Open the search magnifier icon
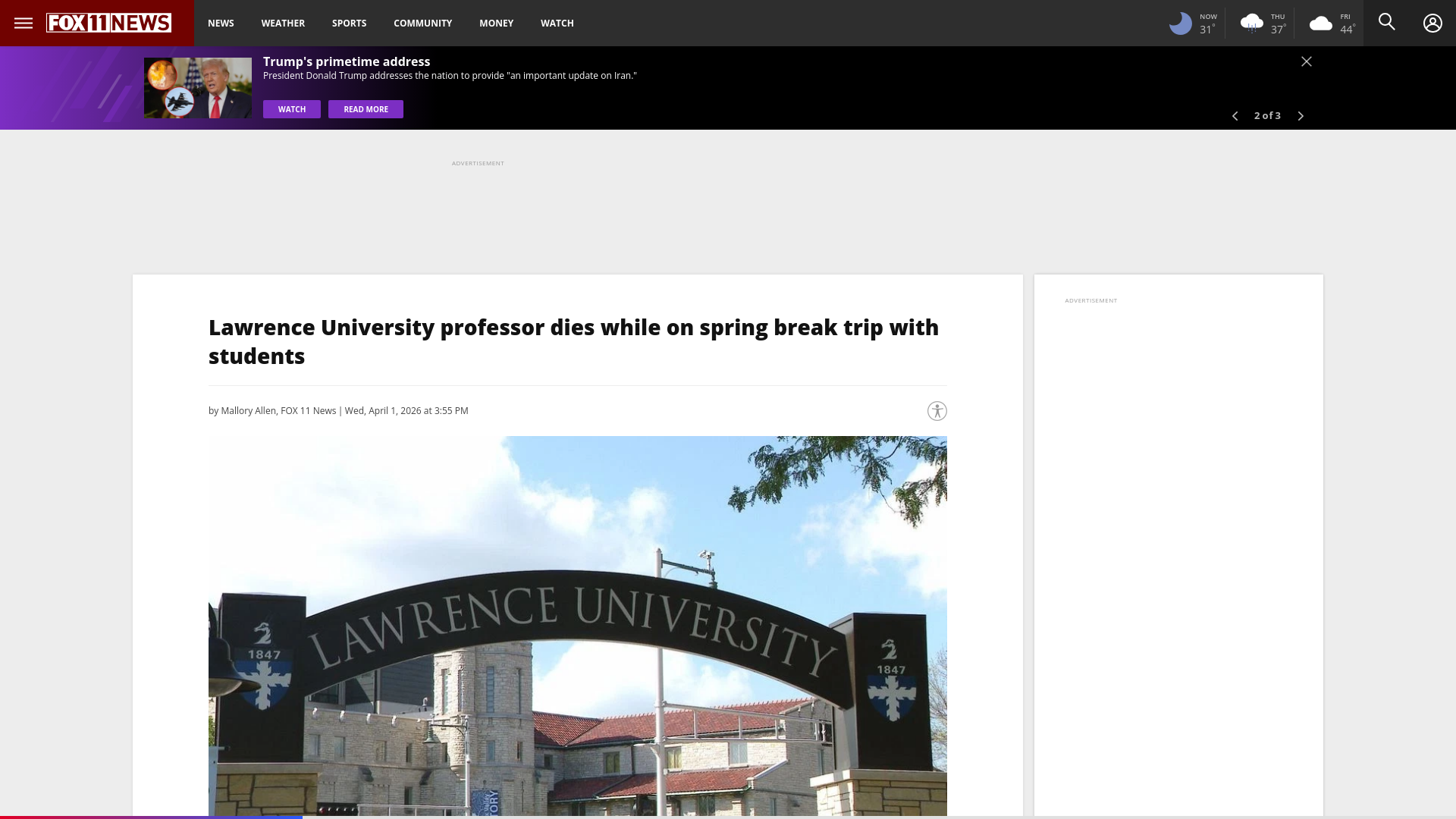The image size is (1456, 819). pyautogui.click(x=1386, y=22)
